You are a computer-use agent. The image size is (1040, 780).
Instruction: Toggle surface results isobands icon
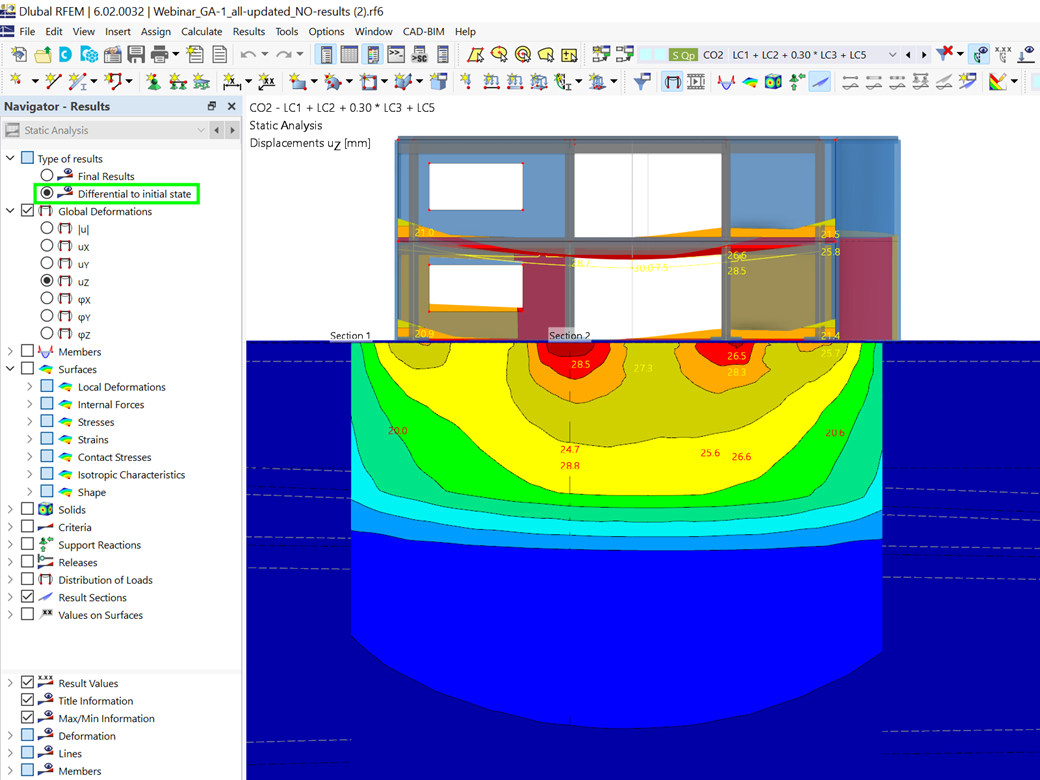click(749, 82)
